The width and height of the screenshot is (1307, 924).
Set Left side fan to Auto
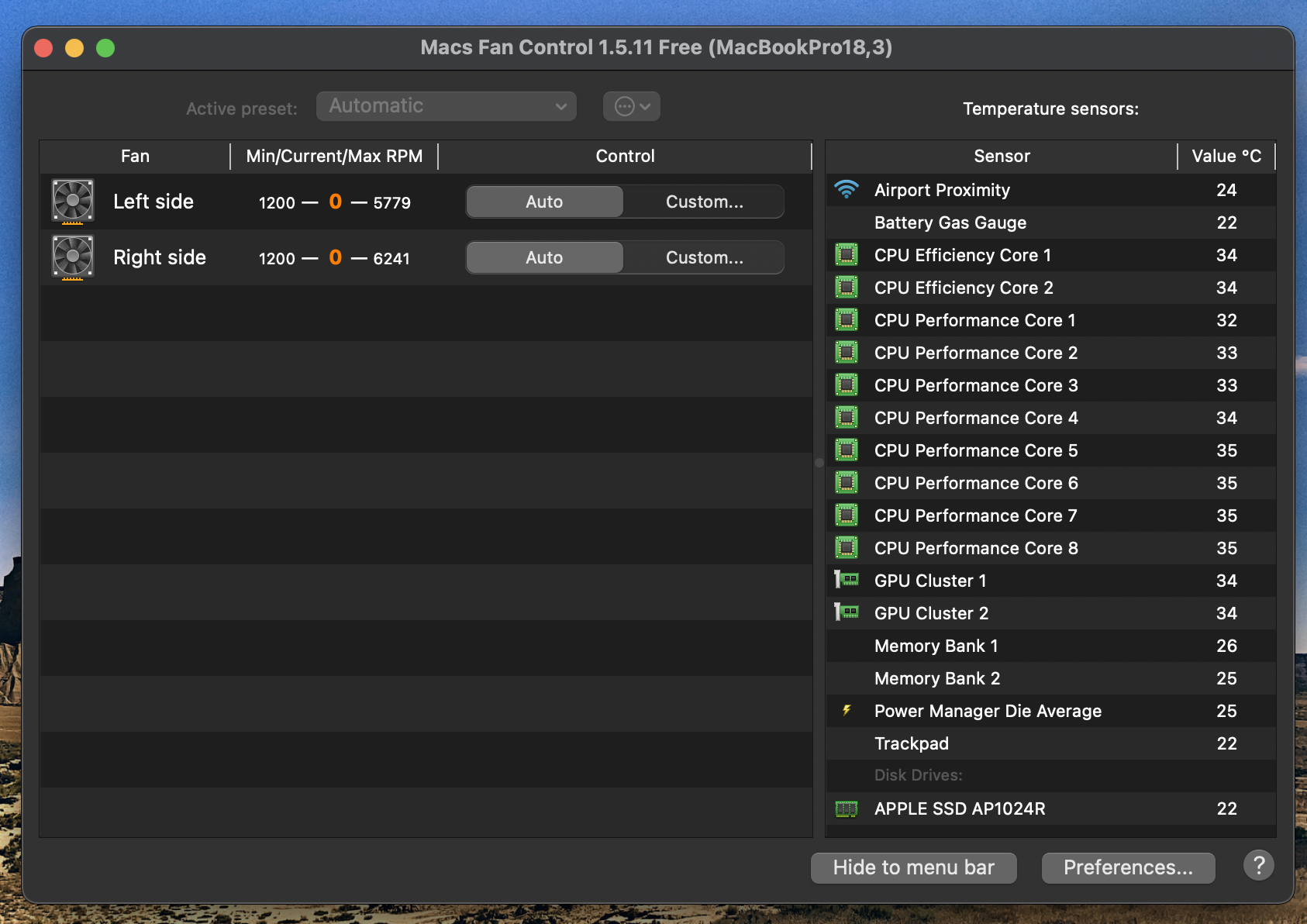[544, 202]
